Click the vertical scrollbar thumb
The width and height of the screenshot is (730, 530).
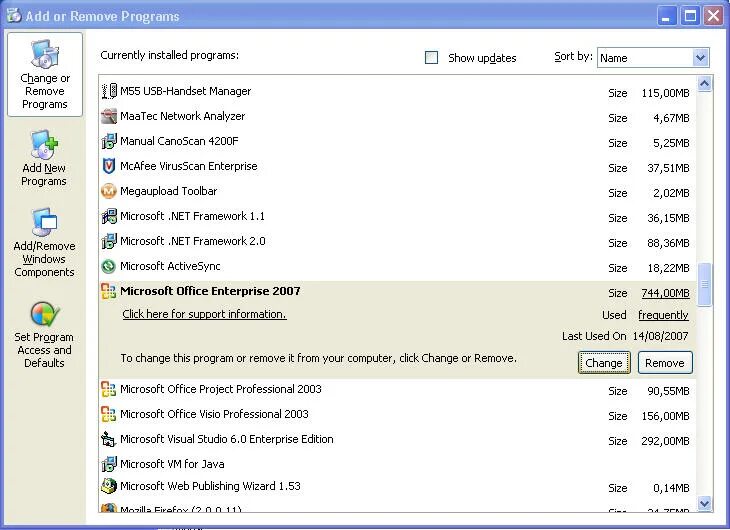(x=705, y=285)
